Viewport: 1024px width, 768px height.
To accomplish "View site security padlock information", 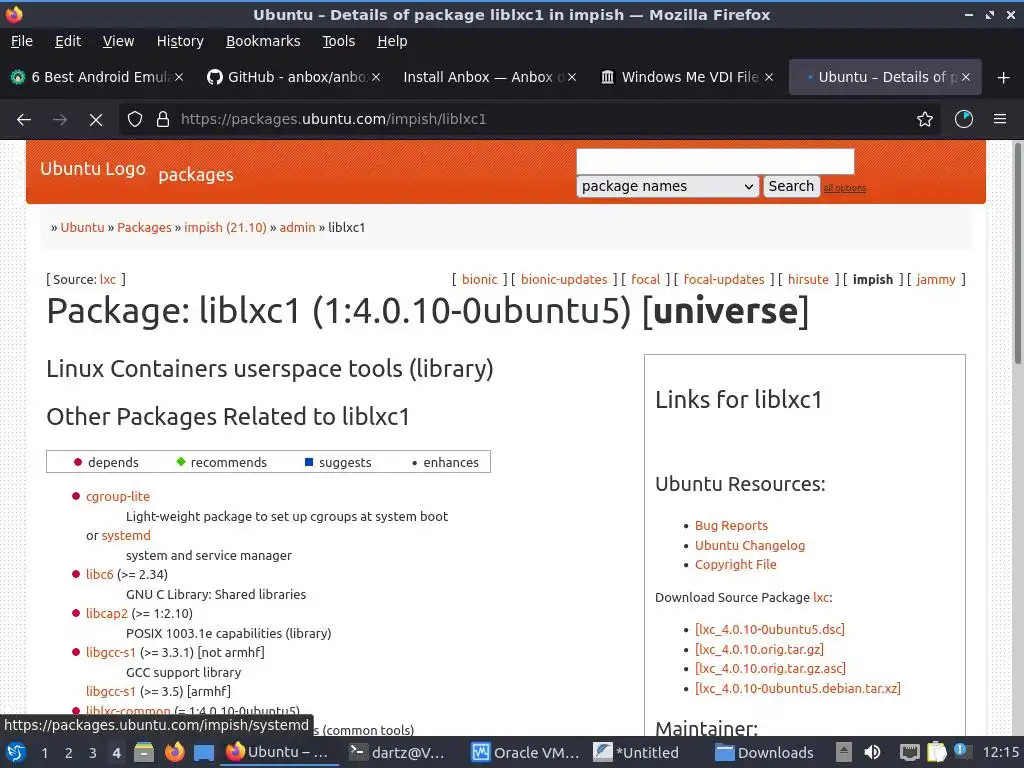I will point(163,120).
